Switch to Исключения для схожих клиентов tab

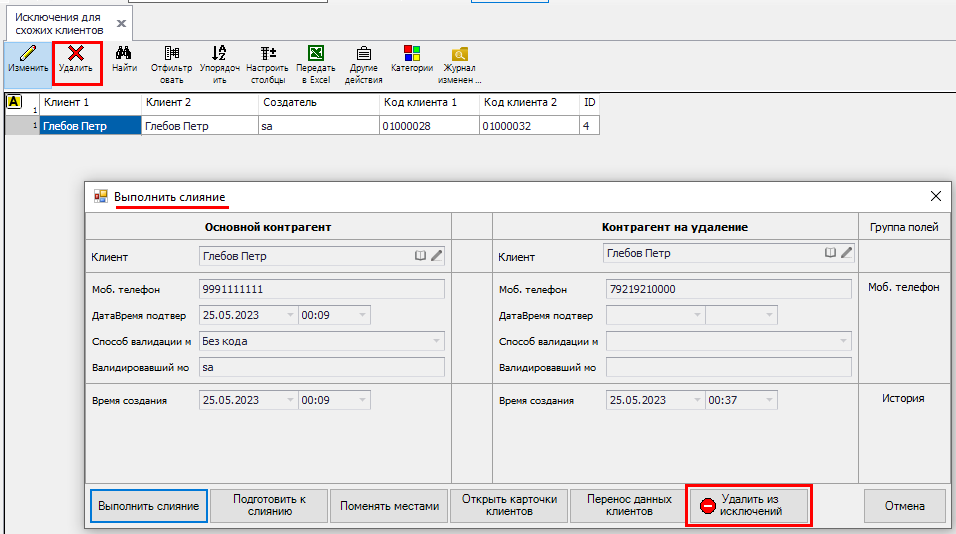59,23
